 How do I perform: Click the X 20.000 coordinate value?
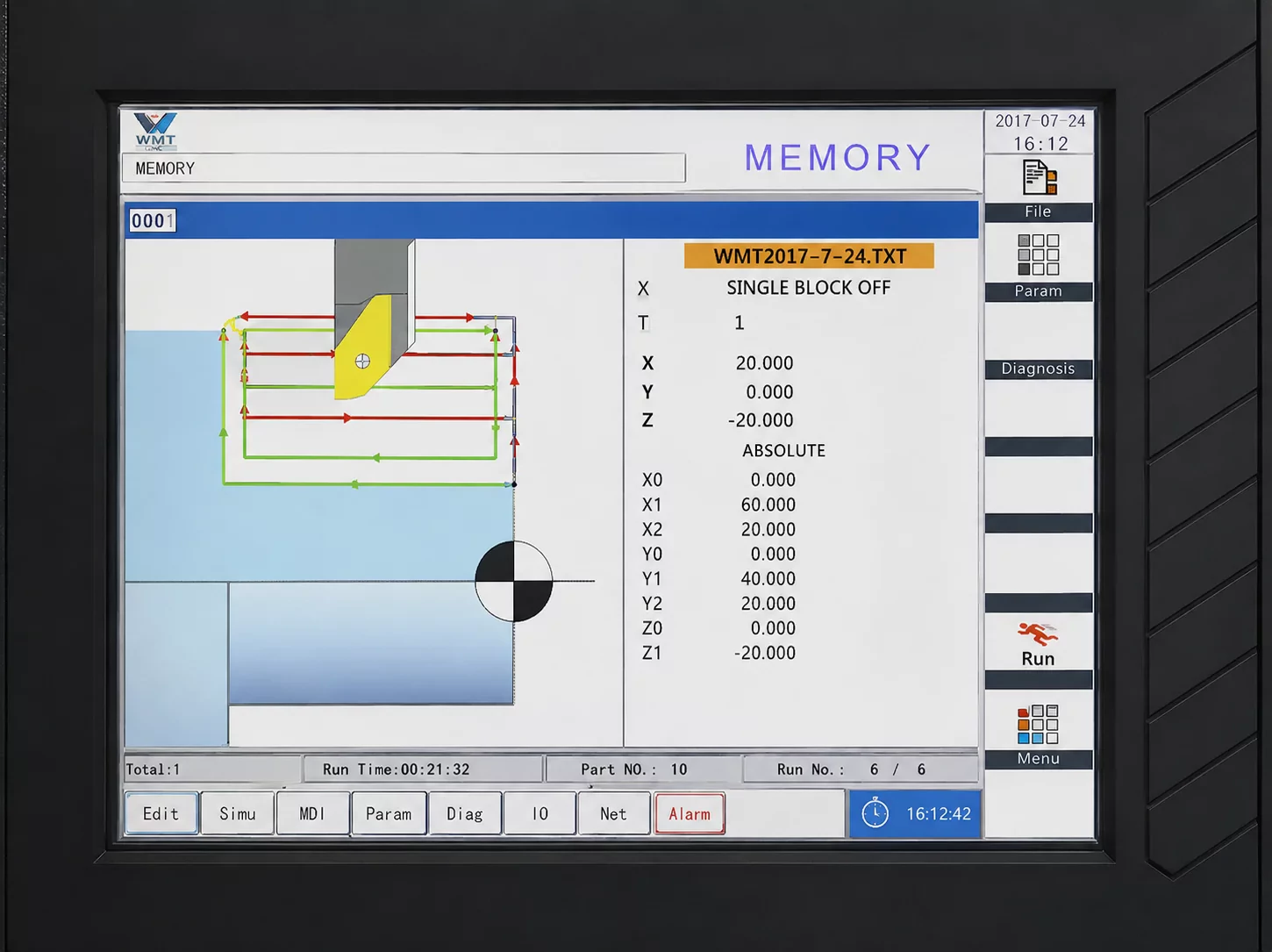pyautogui.click(x=764, y=363)
